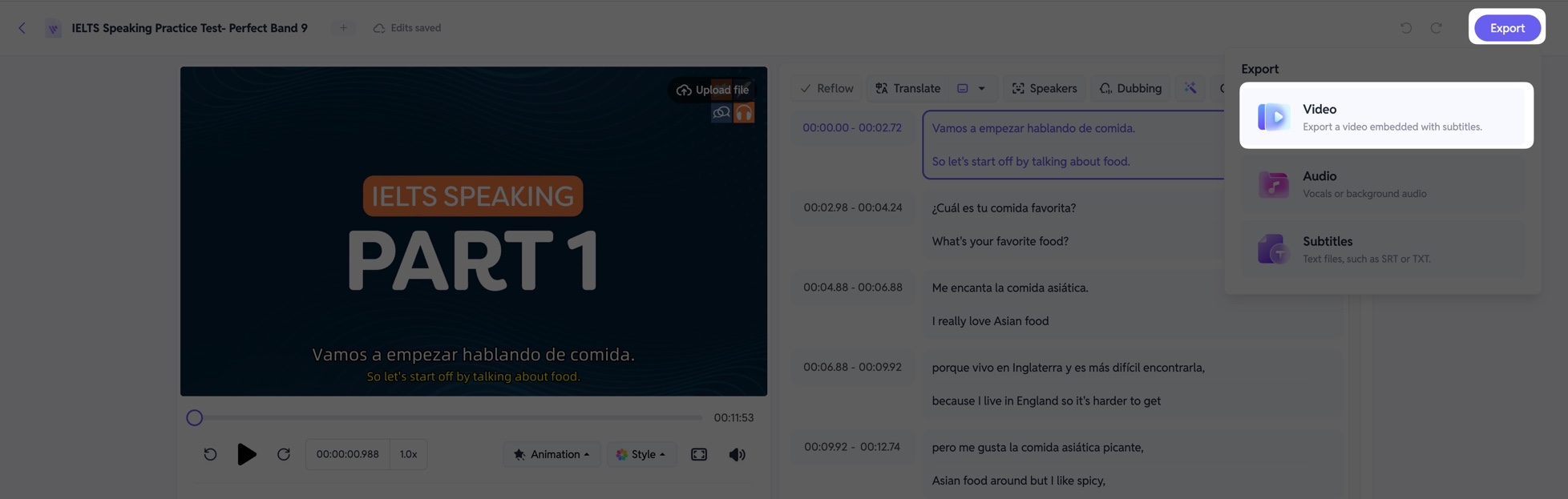Click the video progress slider handle

(x=195, y=417)
